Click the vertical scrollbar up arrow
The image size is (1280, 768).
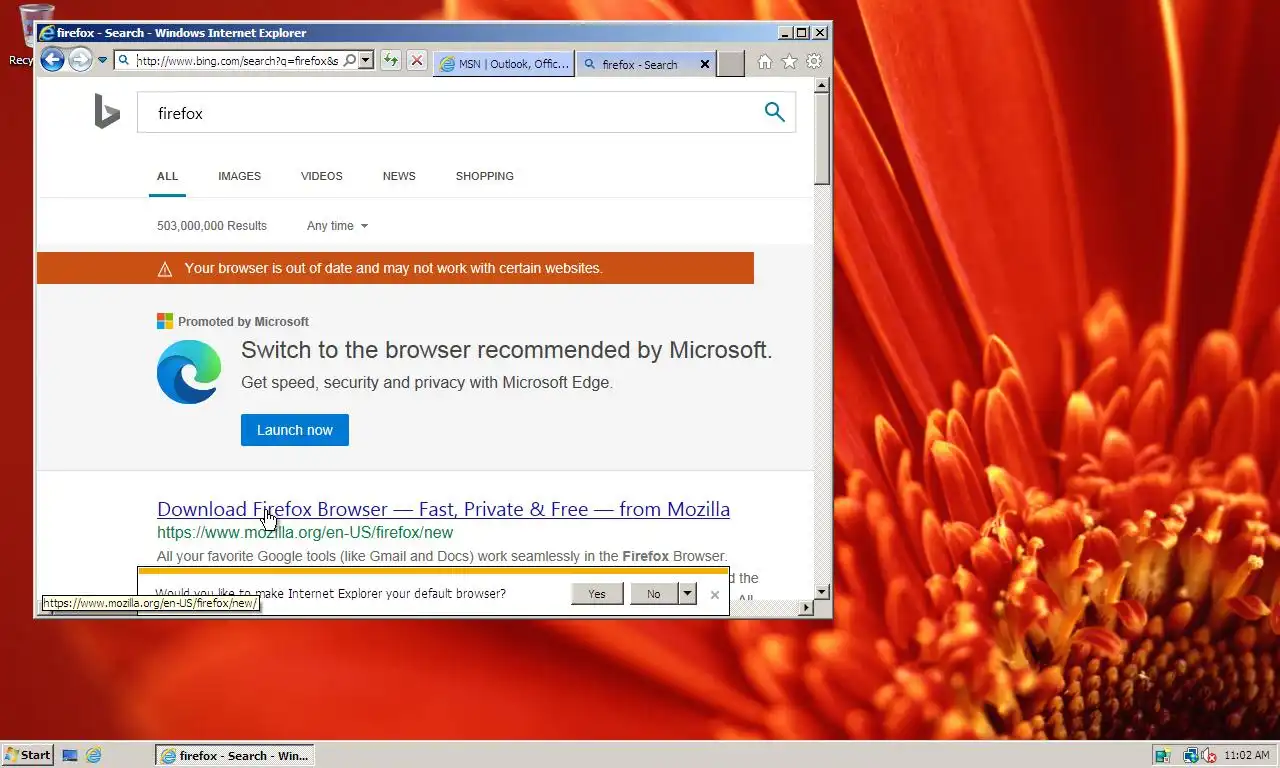pyautogui.click(x=822, y=86)
